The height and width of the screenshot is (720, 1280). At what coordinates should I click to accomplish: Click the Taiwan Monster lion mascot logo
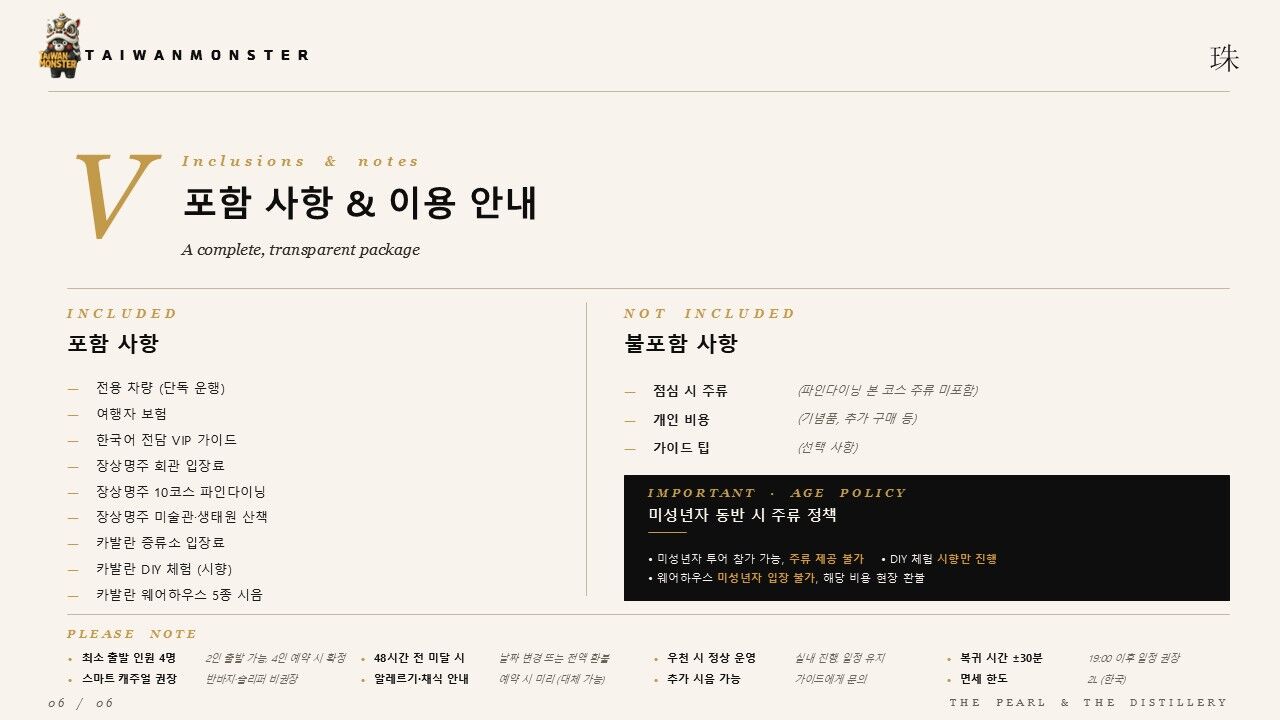(58, 46)
